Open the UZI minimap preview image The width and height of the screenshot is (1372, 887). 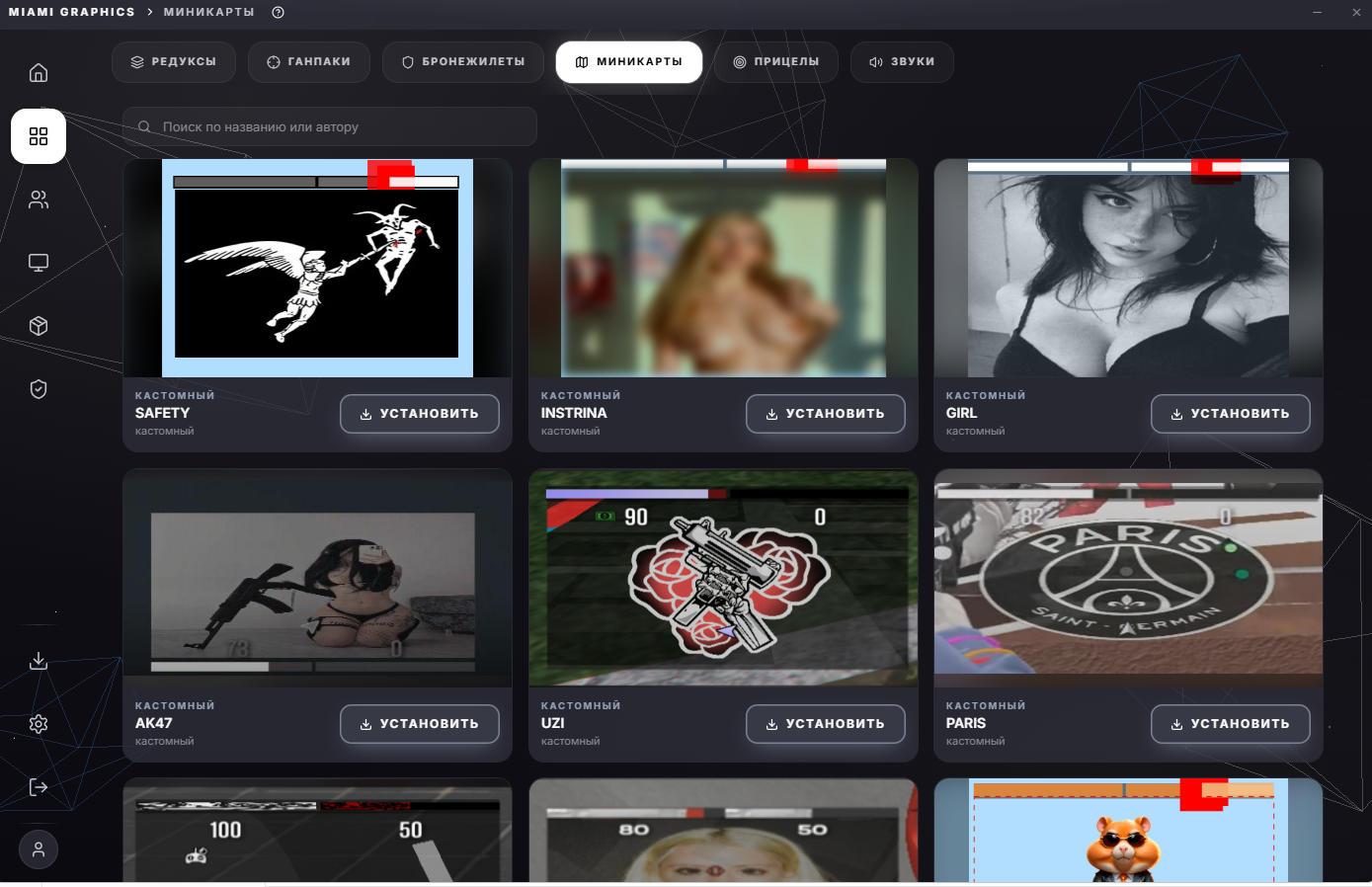tap(724, 578)
